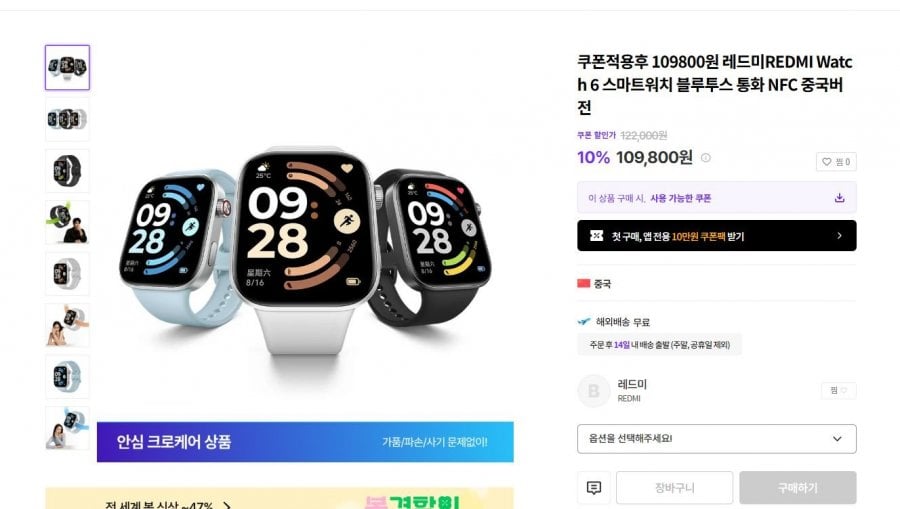Viewport: 900px width, 509px height.
Task: Toggle the brand 찜 favorite button
Action: [x=839, y=390]
